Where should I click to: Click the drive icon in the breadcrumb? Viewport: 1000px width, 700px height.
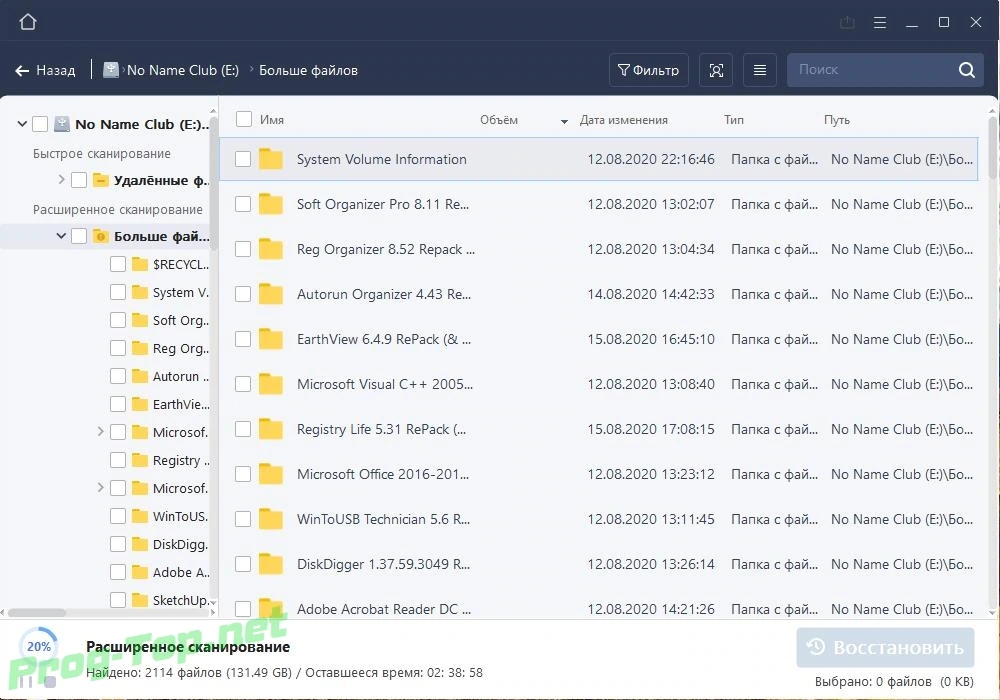[x=111, y=69]
